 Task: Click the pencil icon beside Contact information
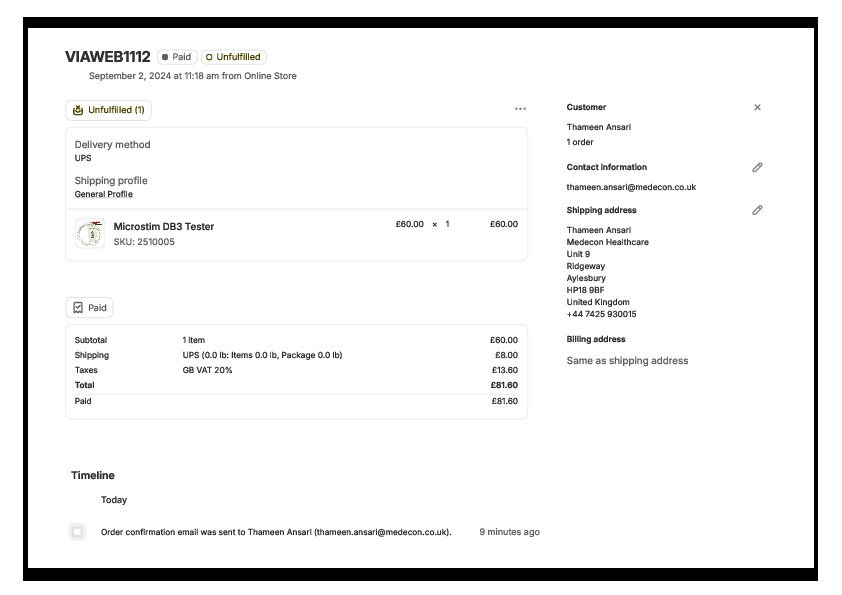(757, 168)
